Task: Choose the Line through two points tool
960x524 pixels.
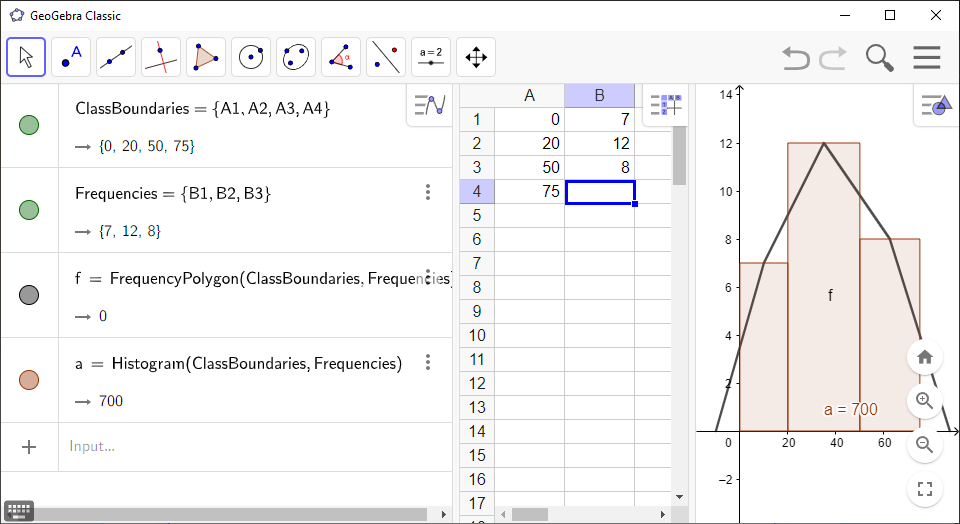Action: coord(116,57)
